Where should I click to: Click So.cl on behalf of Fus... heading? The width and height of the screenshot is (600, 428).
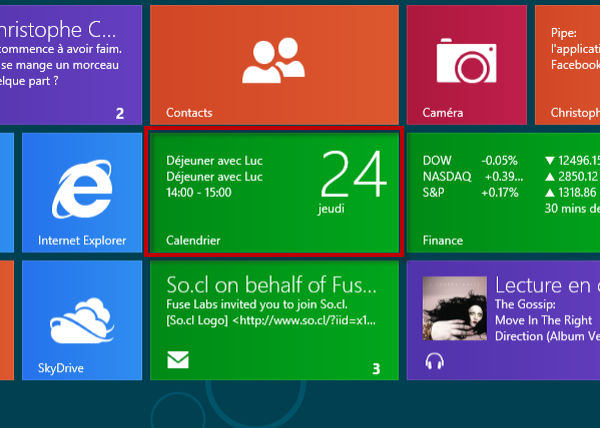pos(272,285)
